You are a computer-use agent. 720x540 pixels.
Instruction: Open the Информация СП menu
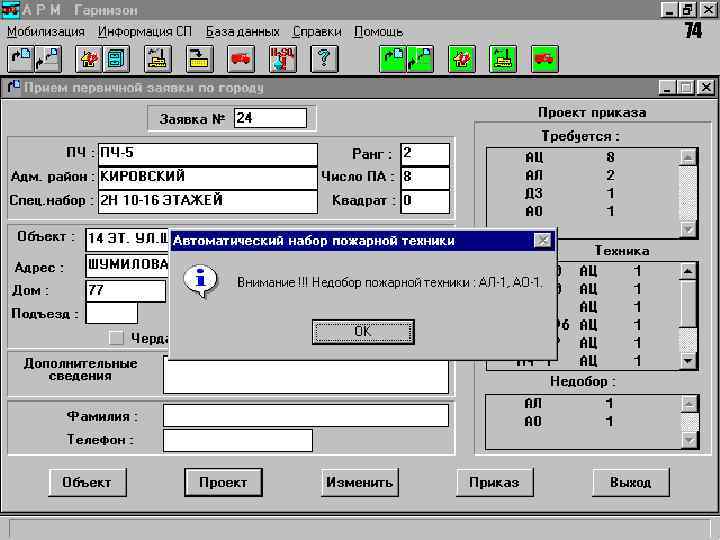[x=145, y=32]
